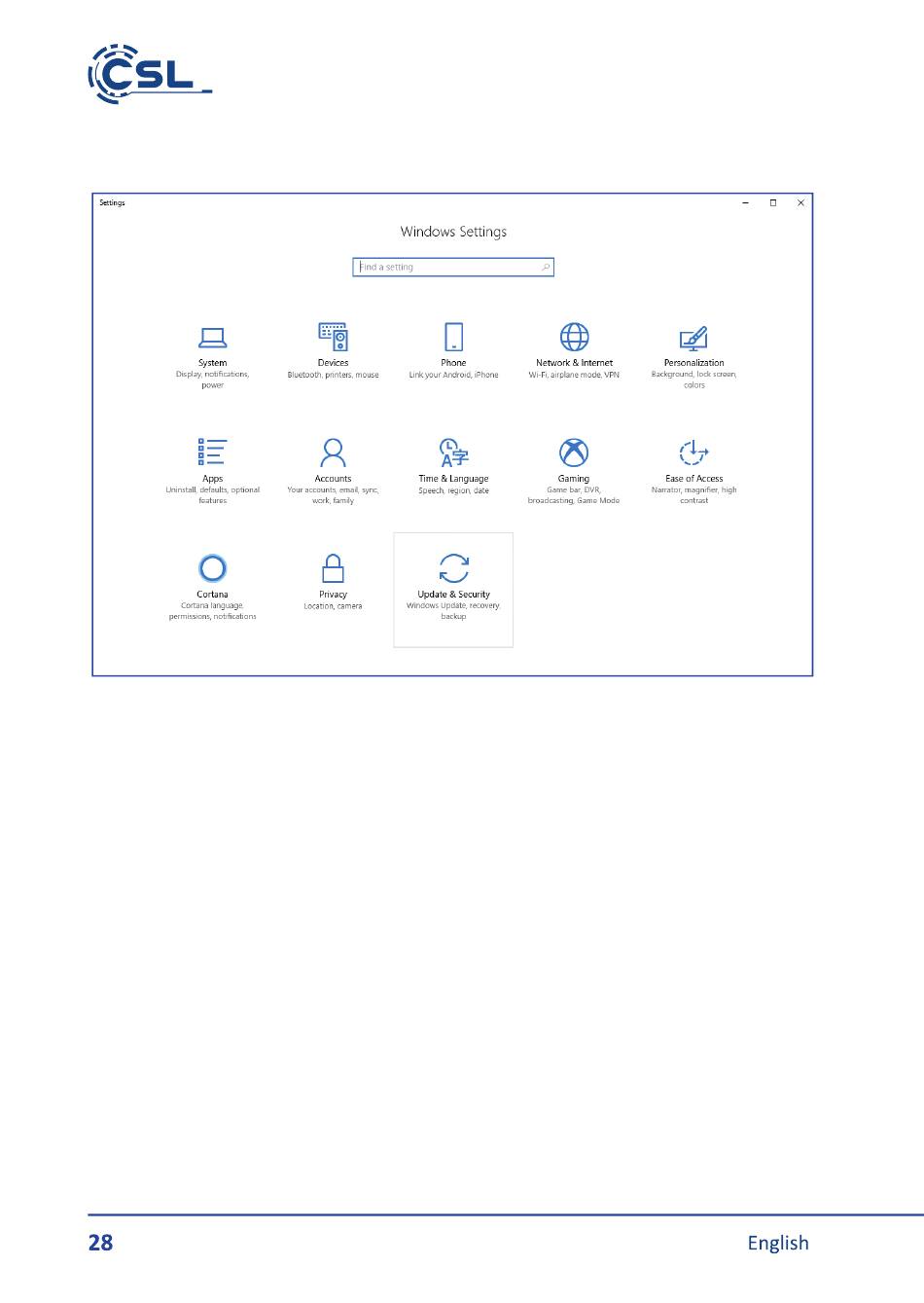
Task: Open the Cortana circle icon
Action: coord(212,567)
